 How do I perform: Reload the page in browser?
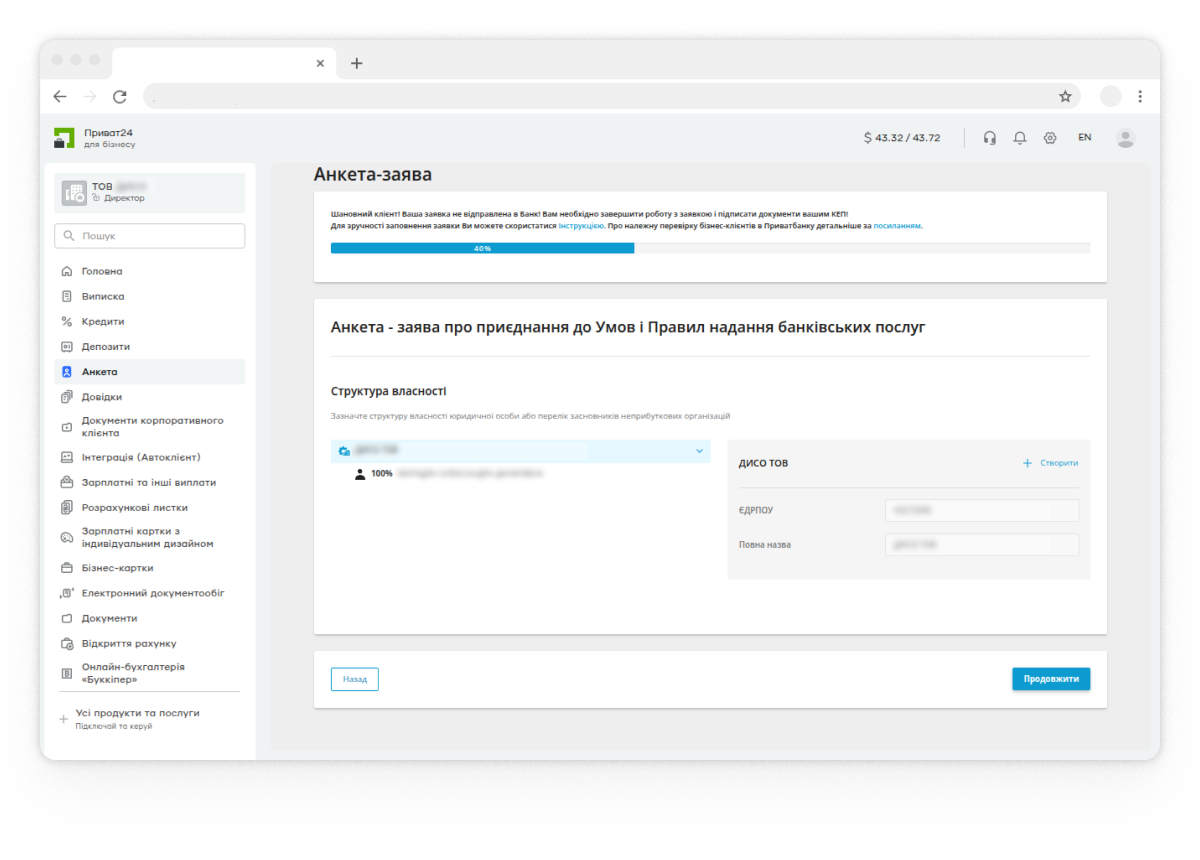[120, 96]
